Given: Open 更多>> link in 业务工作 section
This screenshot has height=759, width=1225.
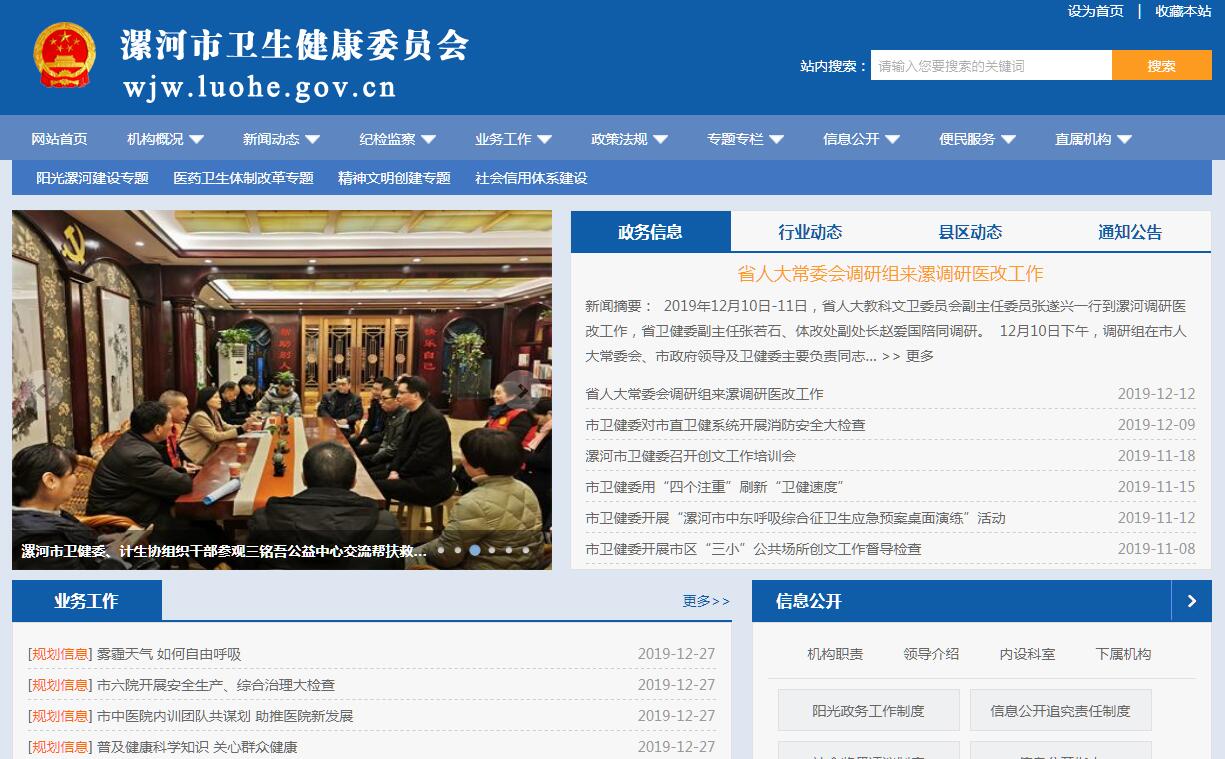Looking at the screenshot, I should tap(706, 601).
